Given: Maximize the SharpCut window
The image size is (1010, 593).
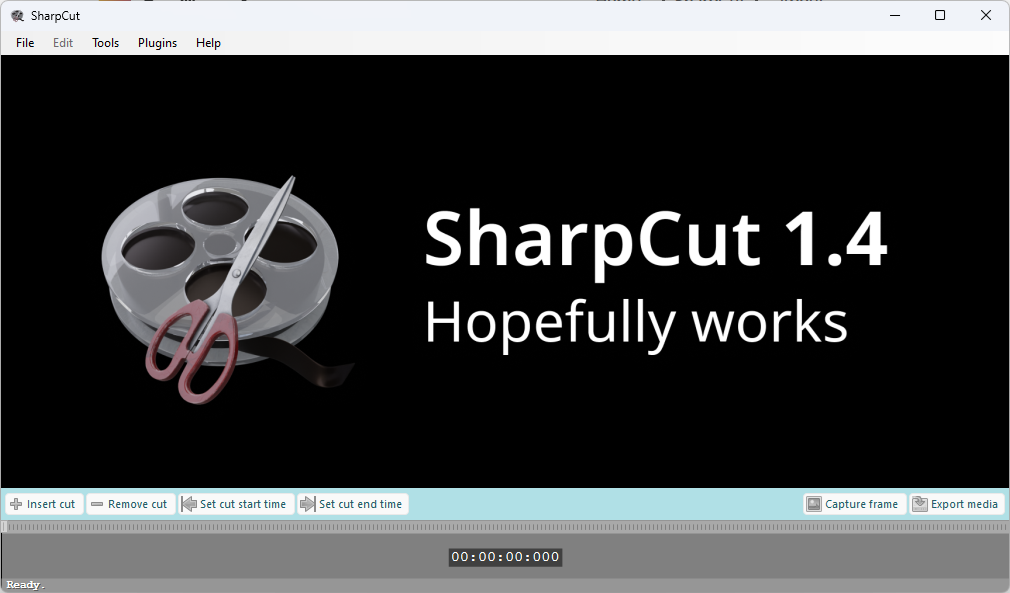Looking at the screenshot, I should pyautogui.click(x=940, y=15).
